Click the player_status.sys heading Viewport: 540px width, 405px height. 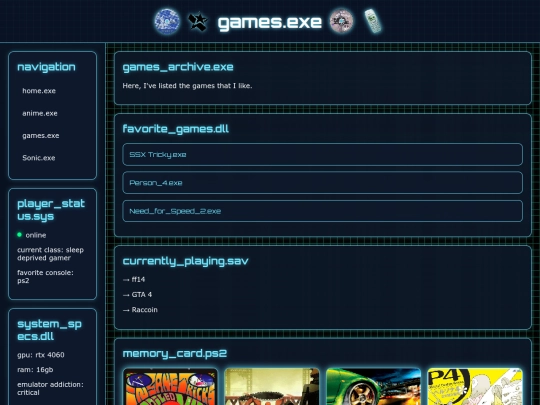click(51, 210)
